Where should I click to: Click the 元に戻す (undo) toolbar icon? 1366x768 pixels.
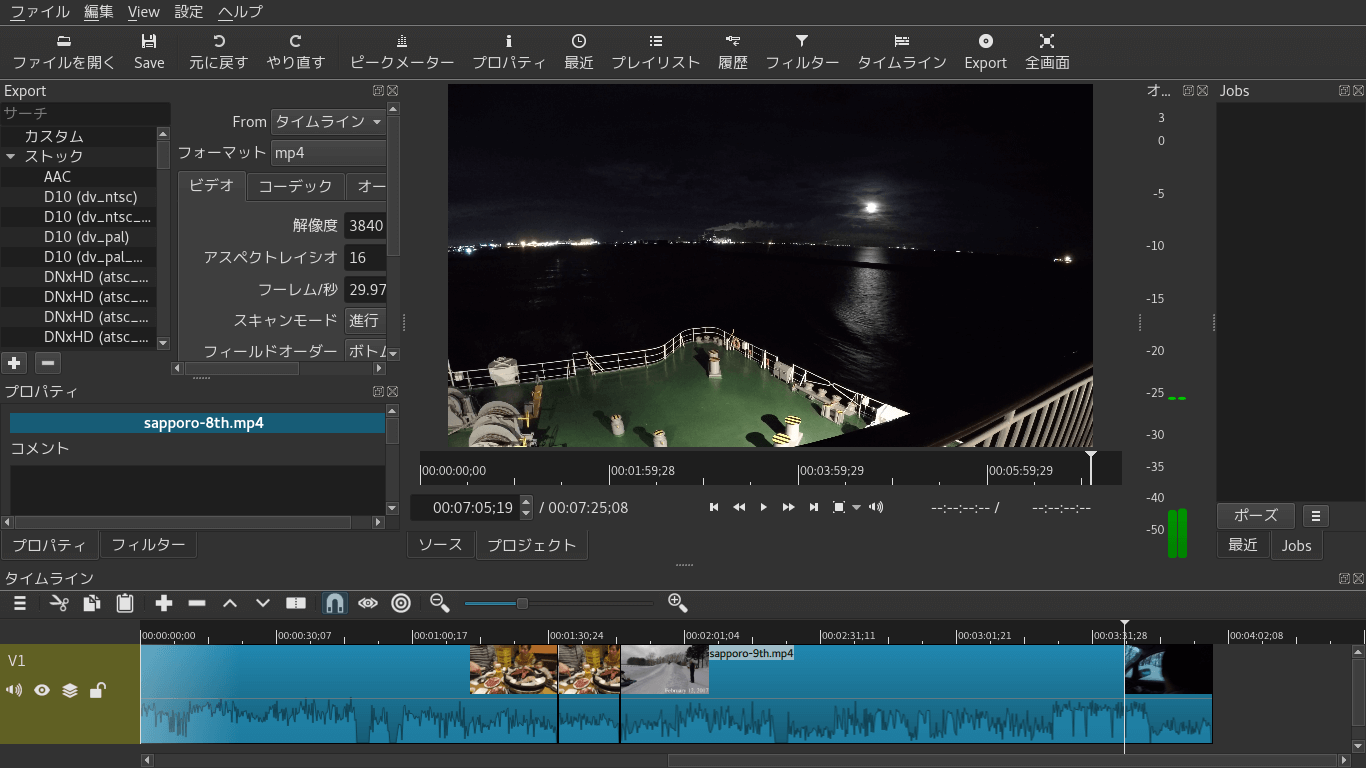click(219, 52)
